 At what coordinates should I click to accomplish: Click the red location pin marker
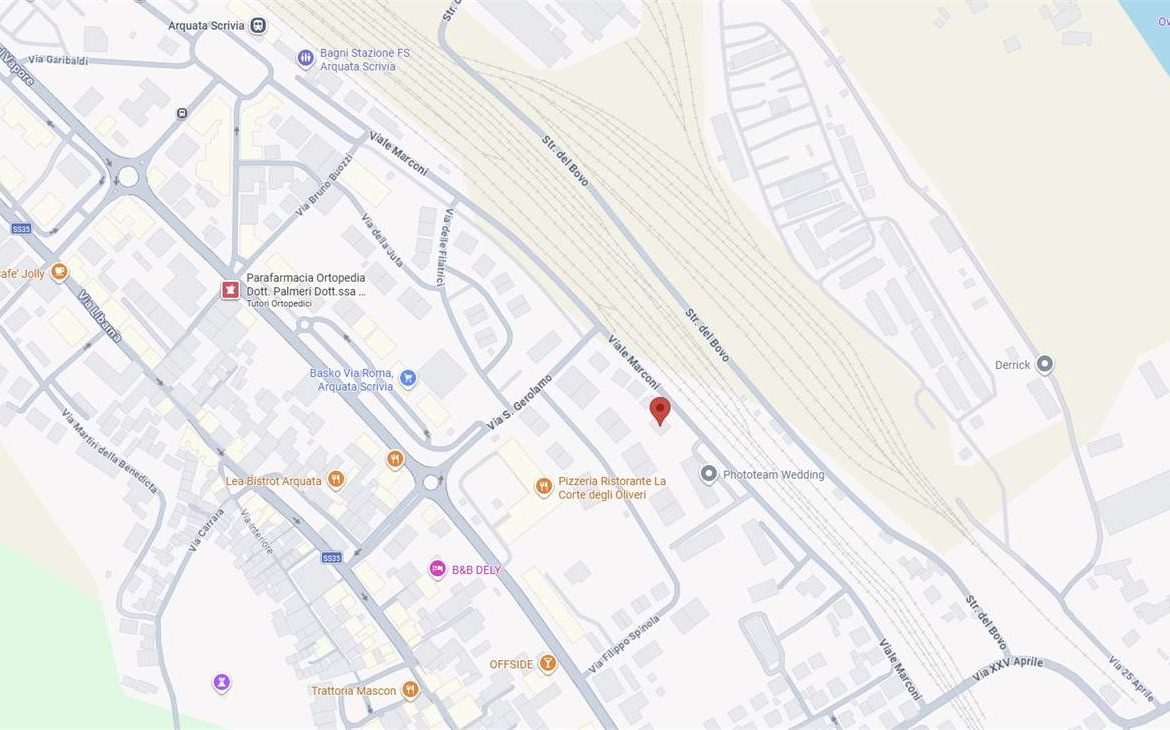[x=660, y=411]
